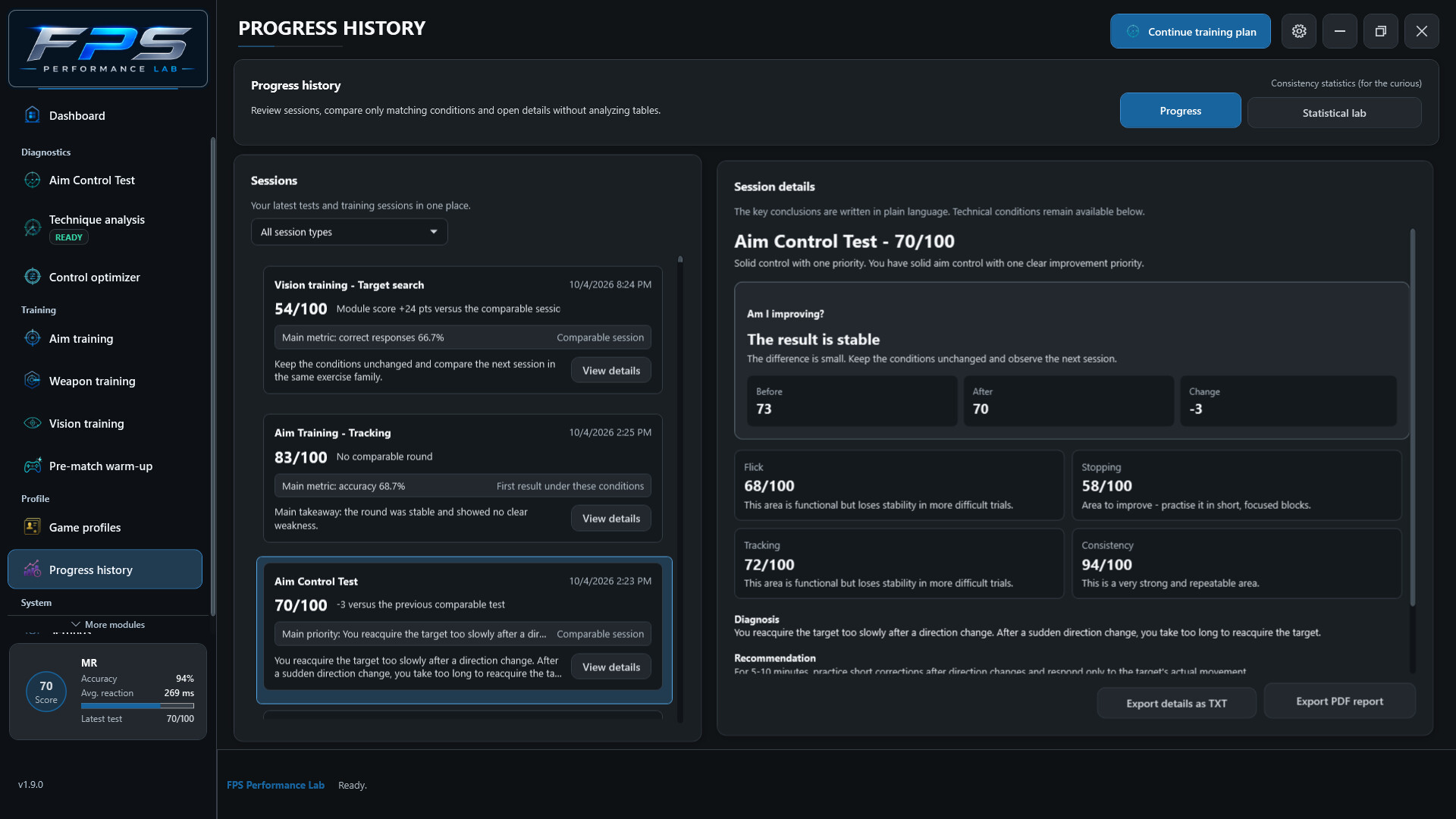Click the Weapon training icon
This screenshot has width=1456, height=819.
32,381
